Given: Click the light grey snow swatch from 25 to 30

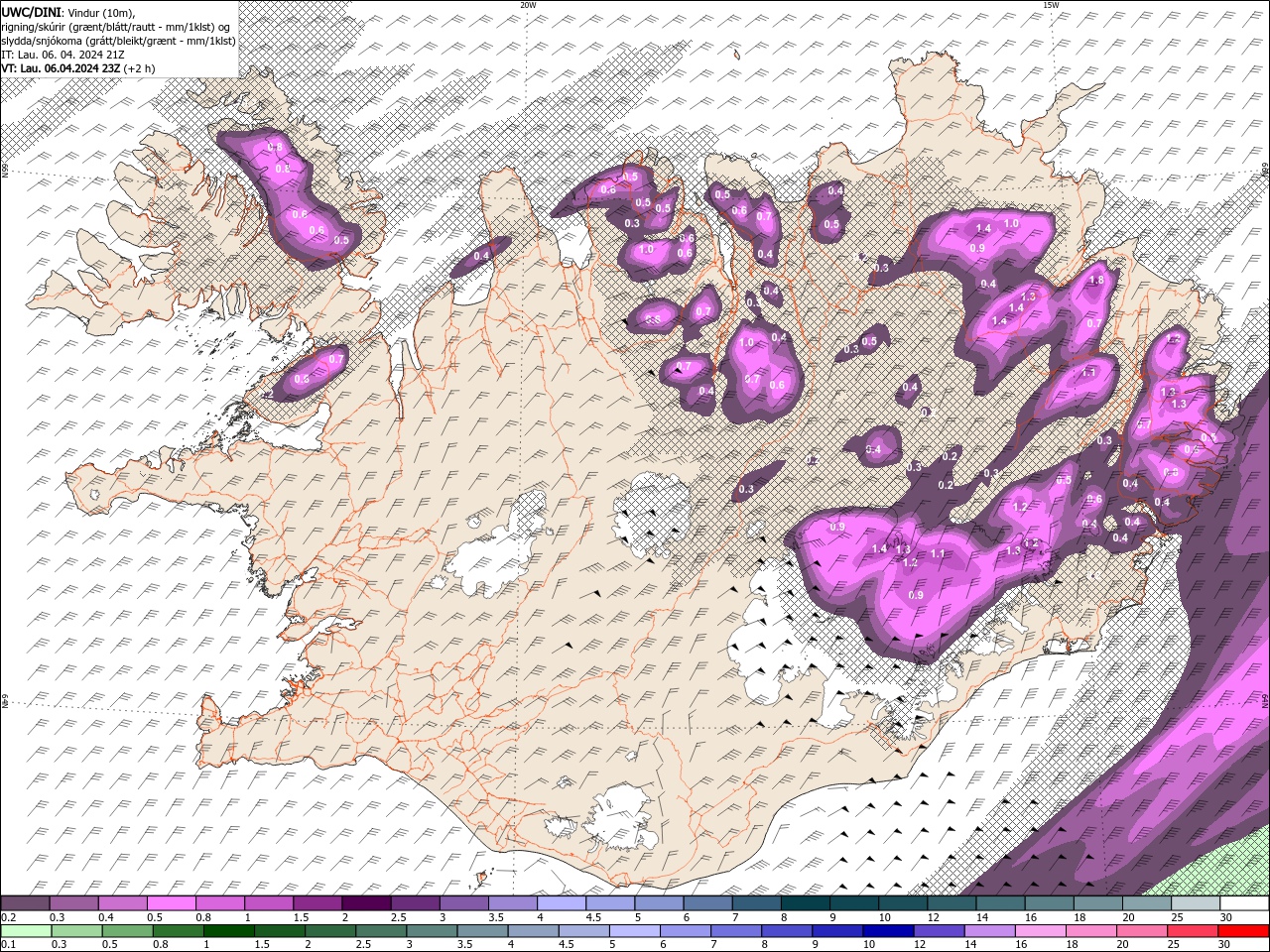Looking at the screenshot, I should click(1195, 903).
